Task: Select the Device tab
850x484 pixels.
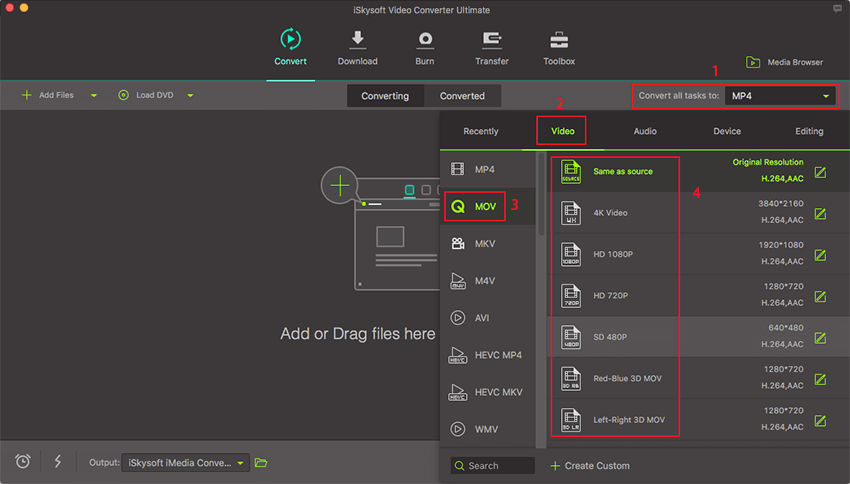Action: tap(727, 131)
